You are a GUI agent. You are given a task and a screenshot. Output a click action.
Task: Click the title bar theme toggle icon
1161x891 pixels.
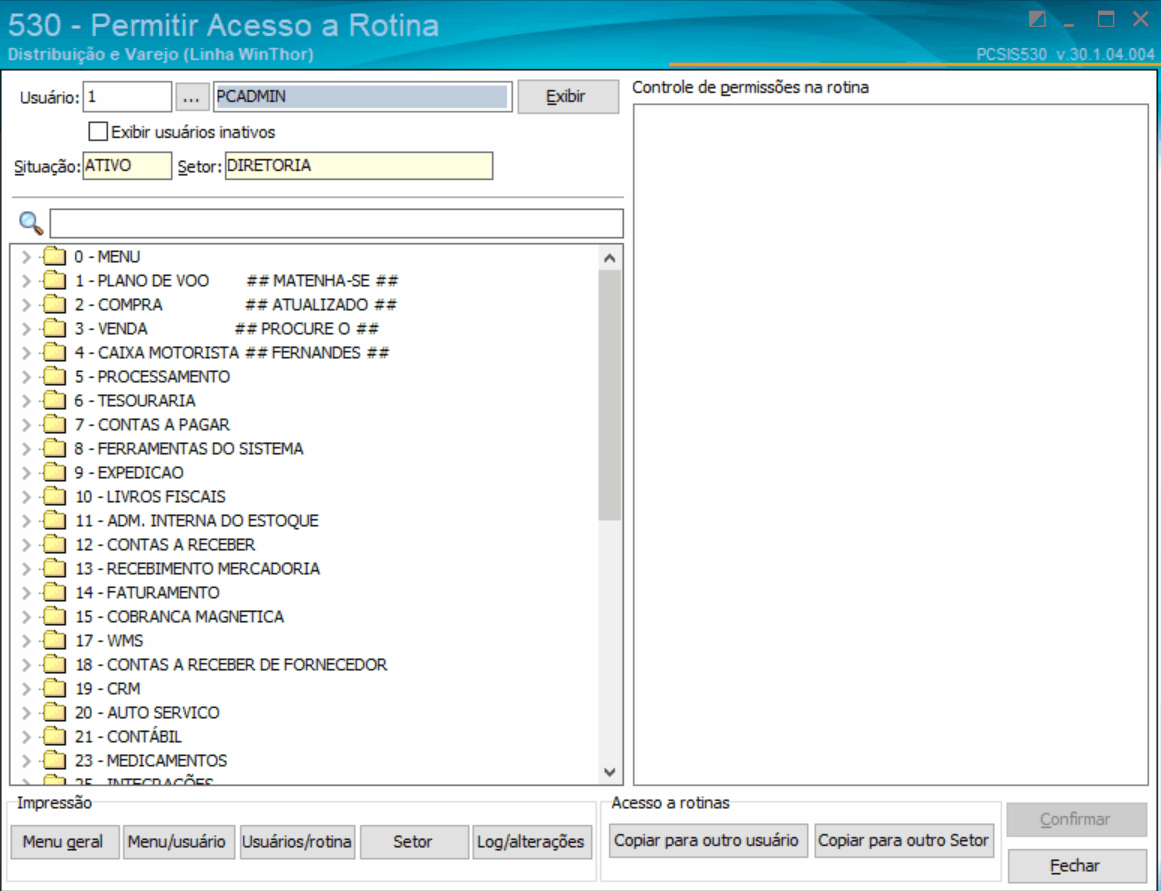pos(1037,19)
